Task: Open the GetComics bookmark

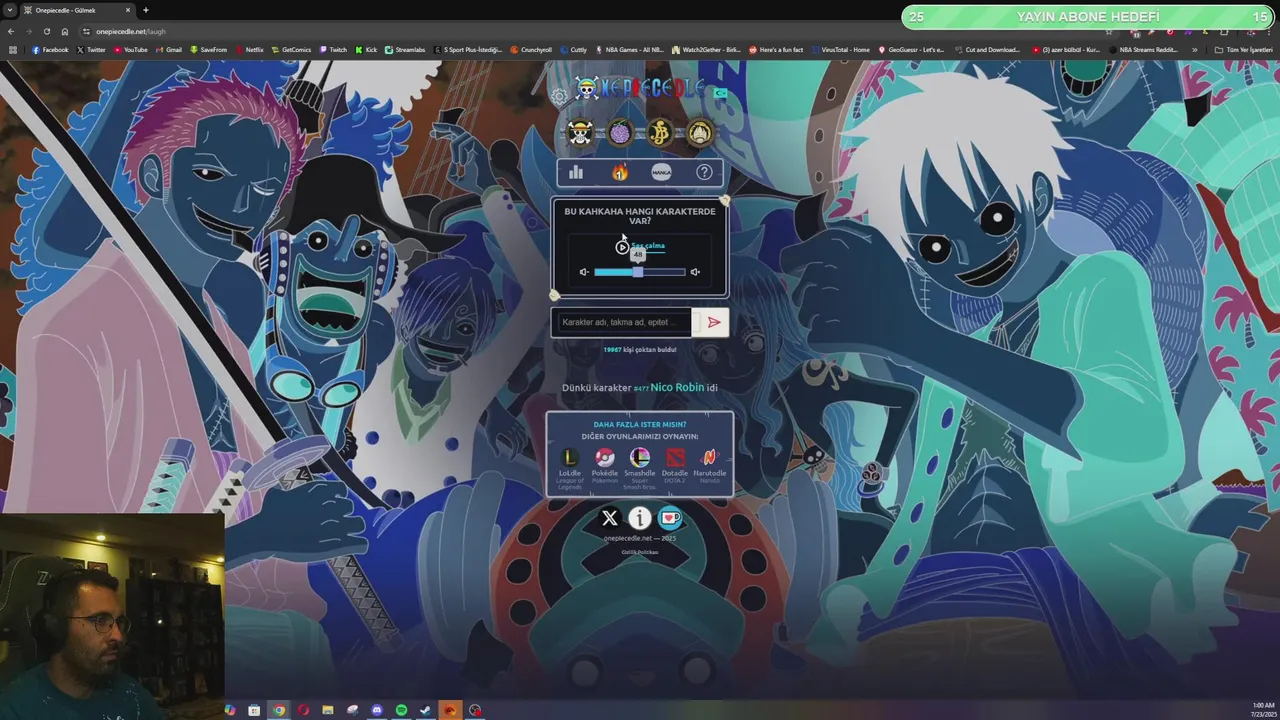Action: click(x=291, y=49)
